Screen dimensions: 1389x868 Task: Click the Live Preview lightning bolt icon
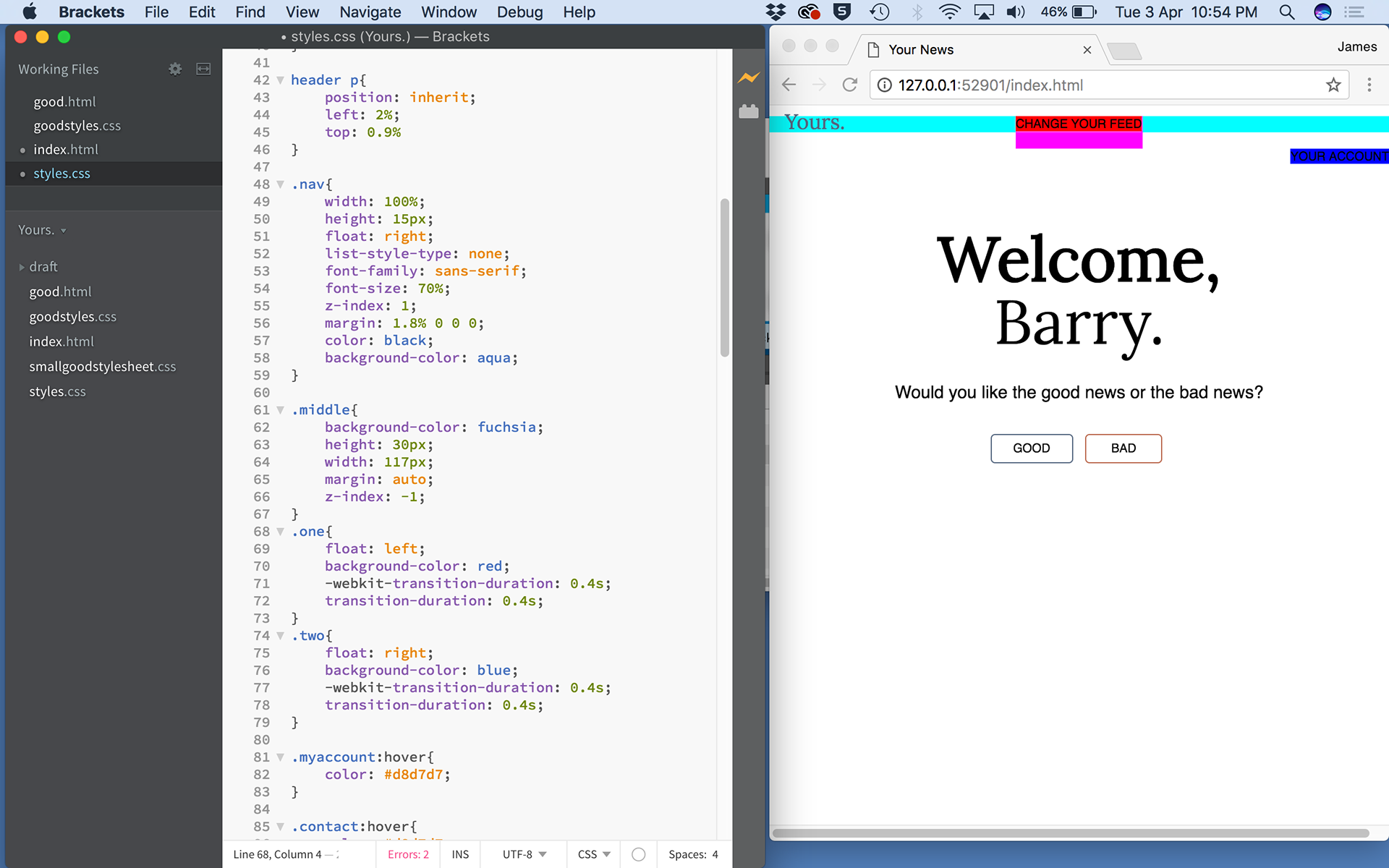coord(749,77)
